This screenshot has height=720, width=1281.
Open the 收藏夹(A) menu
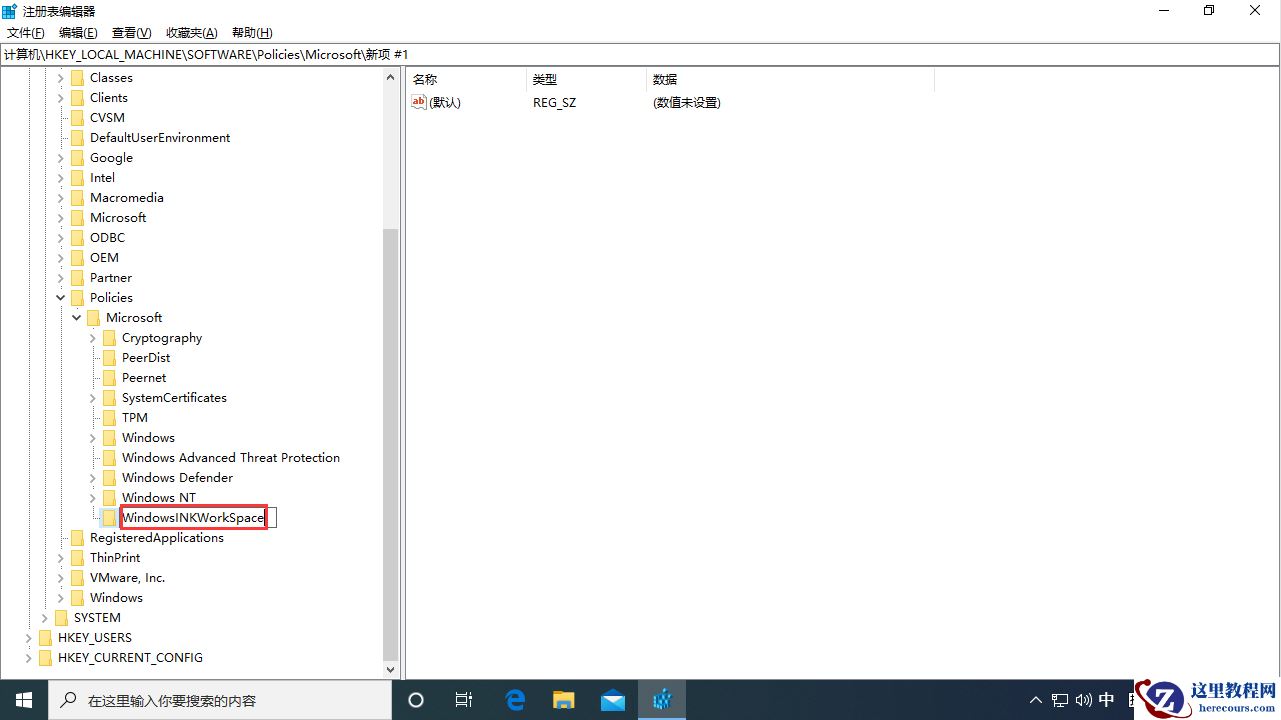190,32
